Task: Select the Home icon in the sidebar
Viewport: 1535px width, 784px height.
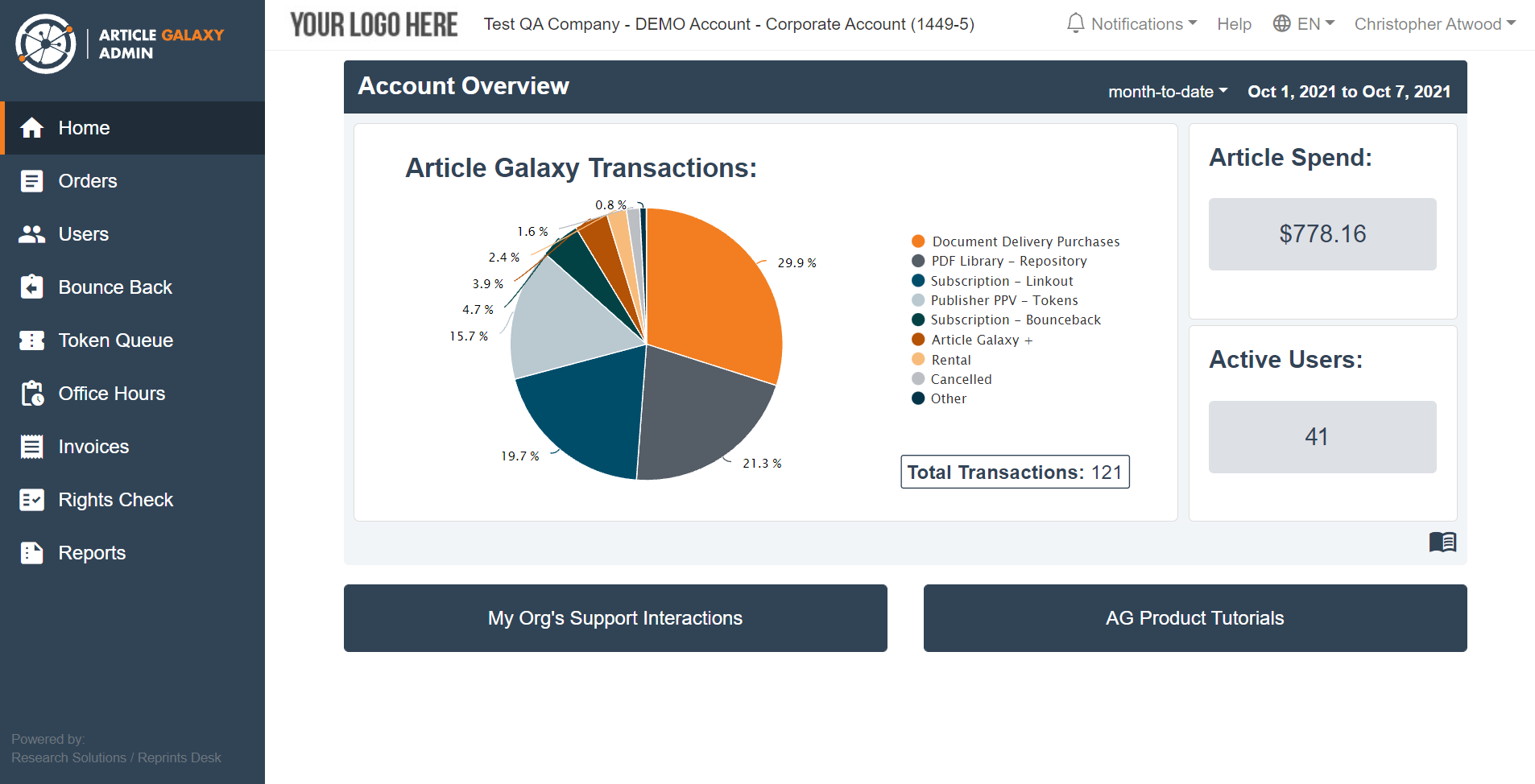Action: tap(32, 127)
